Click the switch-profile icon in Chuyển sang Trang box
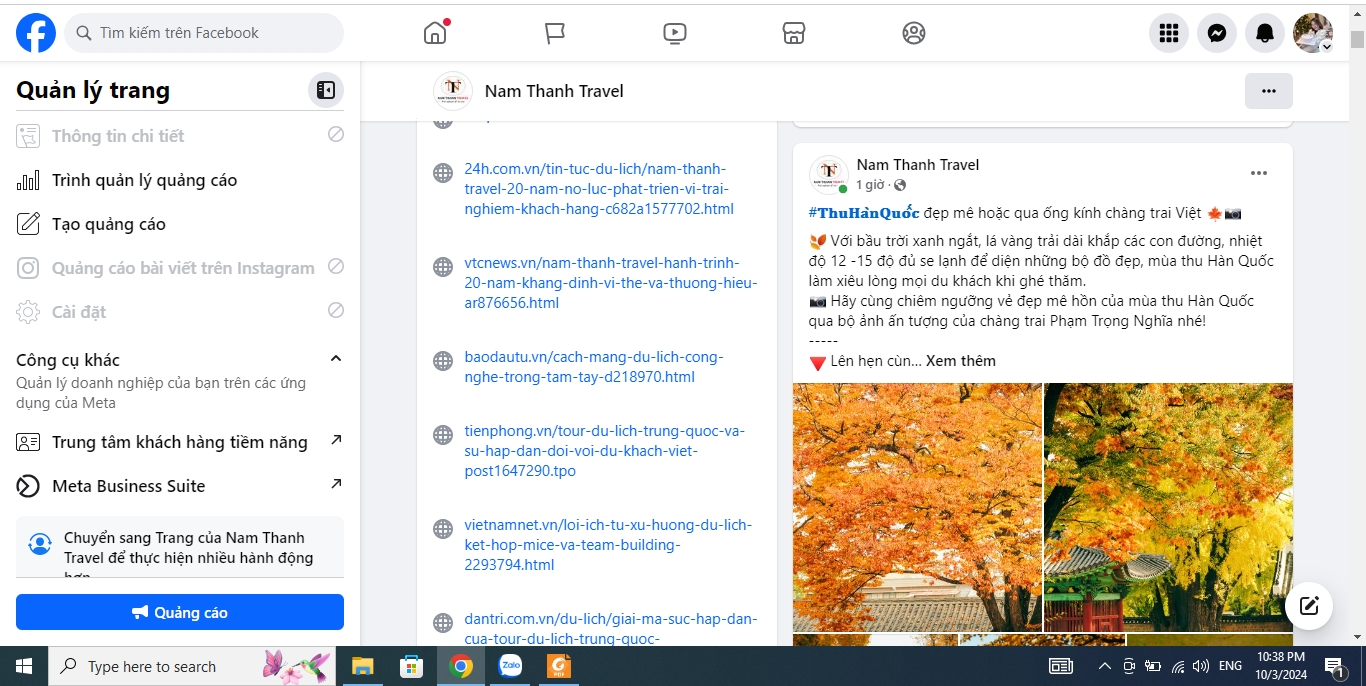This screenshot has width=1366, height=686. click(x=40, y=544)
